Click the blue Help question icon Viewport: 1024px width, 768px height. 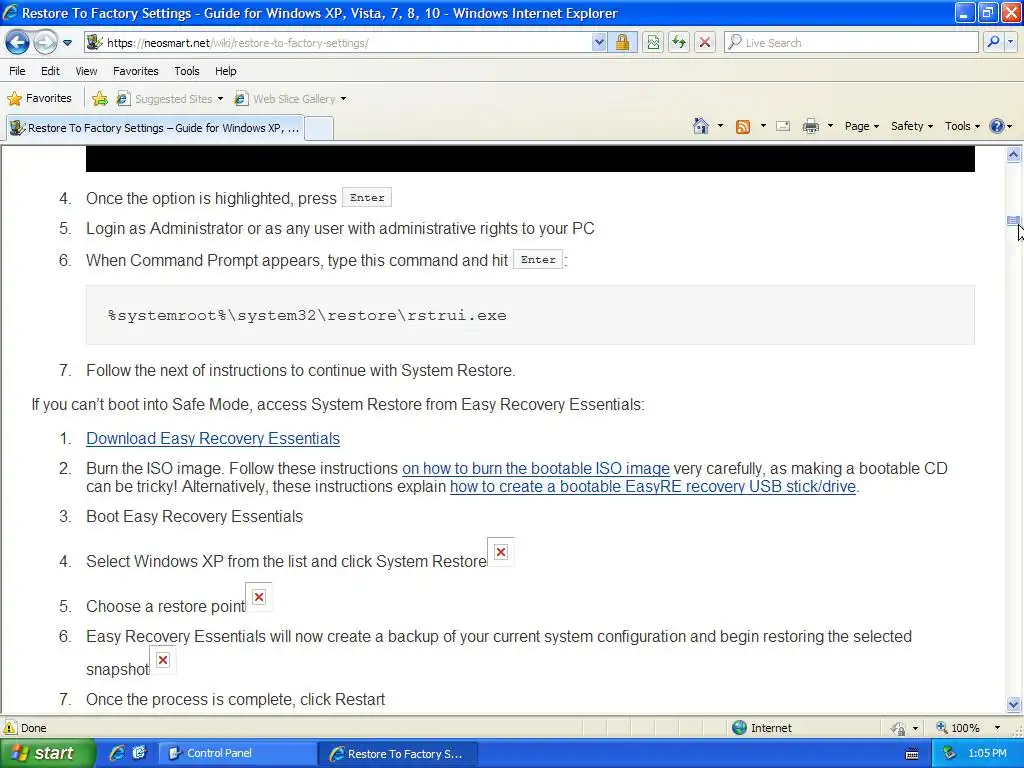(997, 127)
